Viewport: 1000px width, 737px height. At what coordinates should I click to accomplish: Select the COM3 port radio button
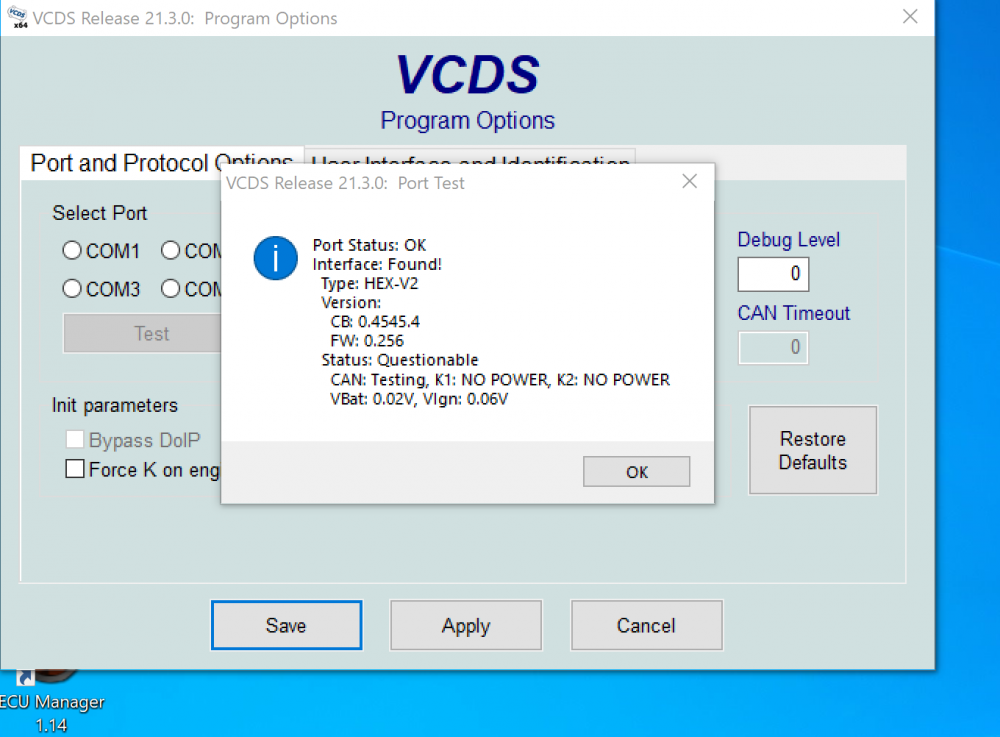pos(72,289)
